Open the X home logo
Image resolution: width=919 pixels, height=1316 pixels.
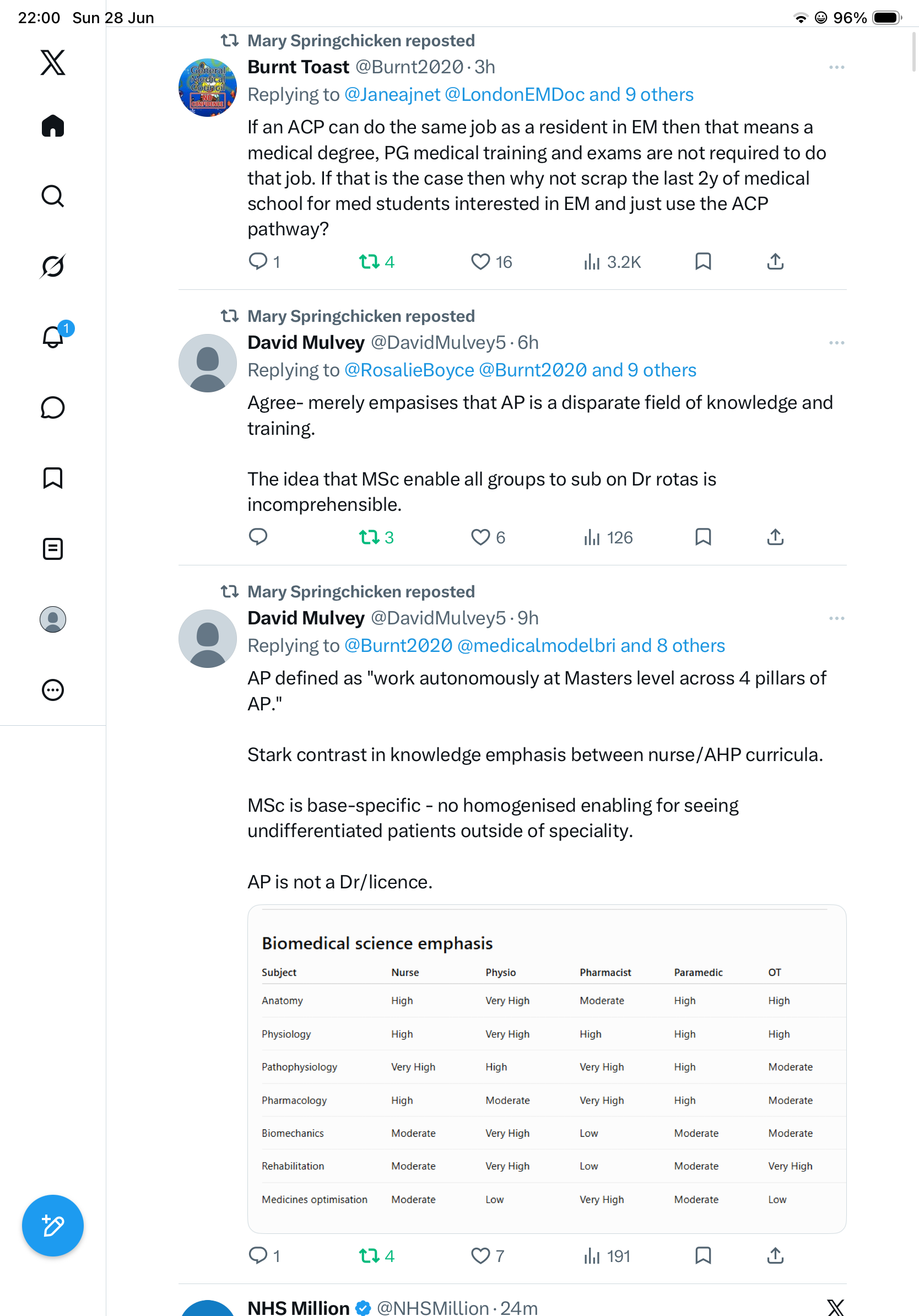[53, 62]
